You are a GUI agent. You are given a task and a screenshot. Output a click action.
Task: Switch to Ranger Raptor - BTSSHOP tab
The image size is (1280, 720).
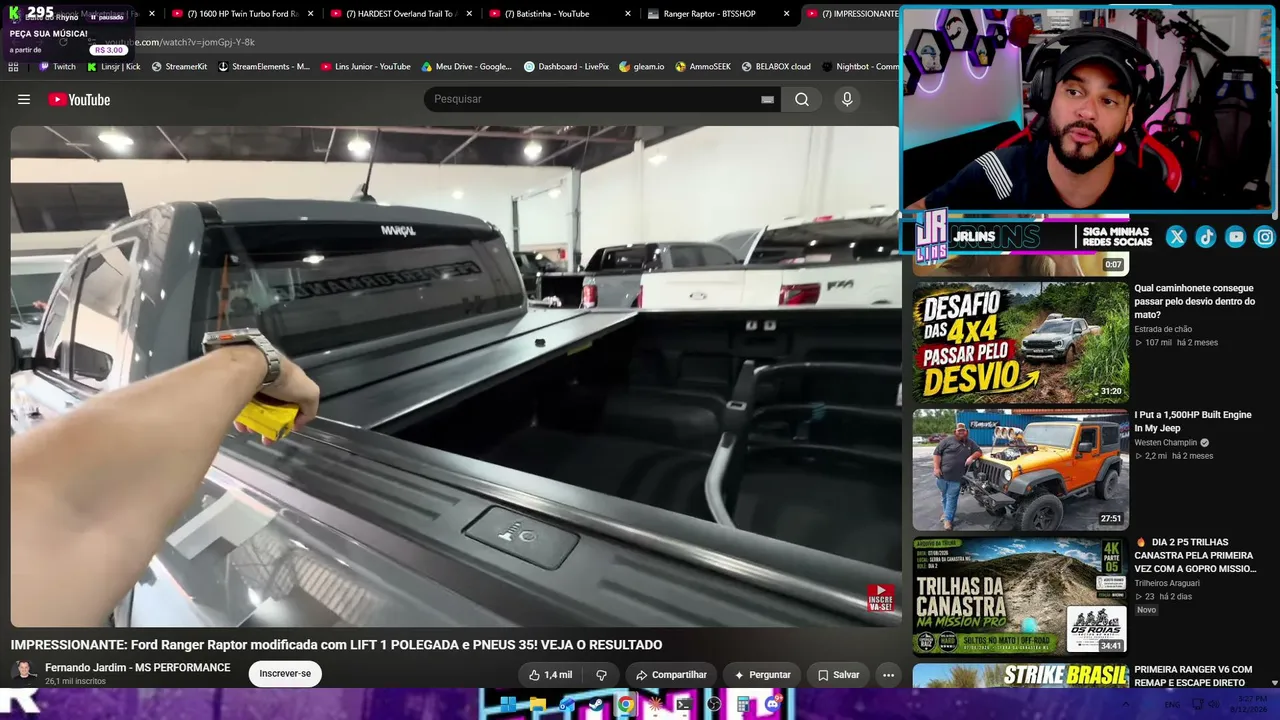tap(717, 14)
